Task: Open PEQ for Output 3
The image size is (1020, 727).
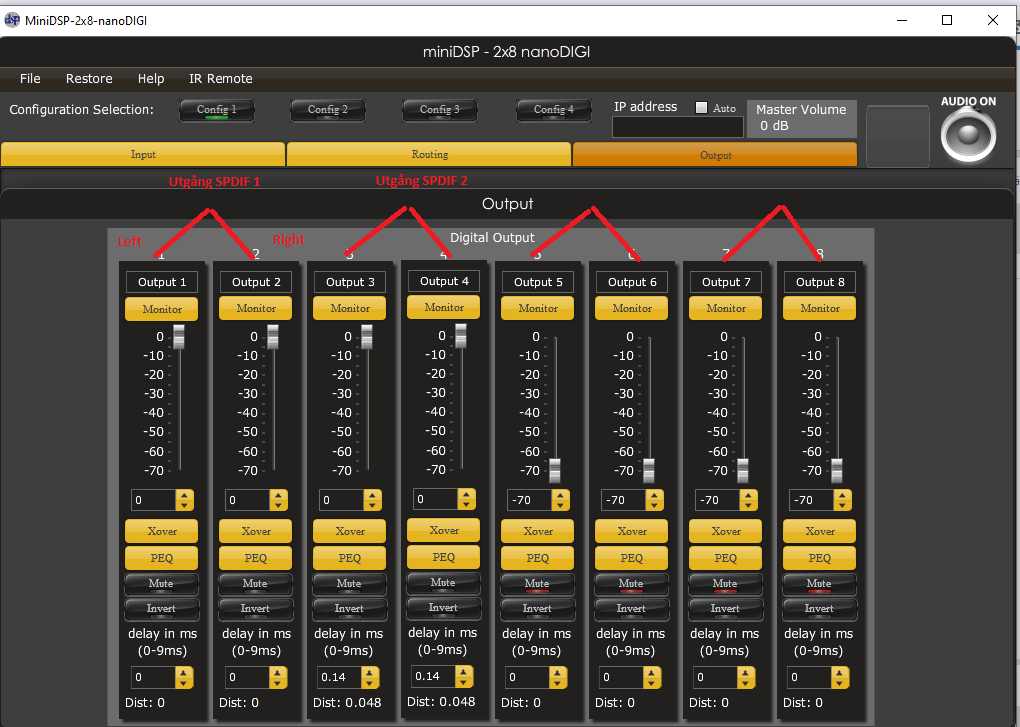Action: (349, 558)
